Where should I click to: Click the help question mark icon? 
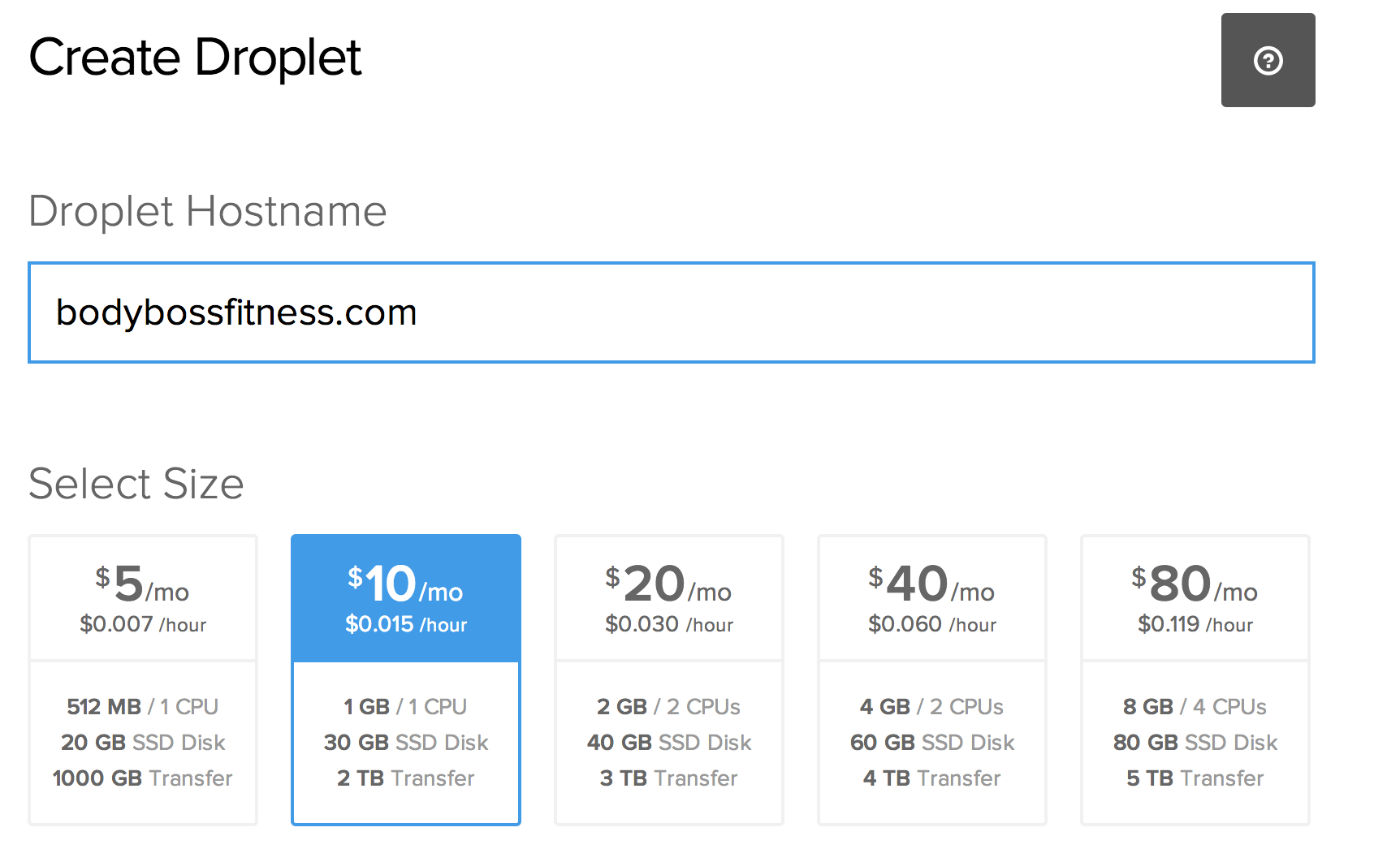tap(1268, 60)
